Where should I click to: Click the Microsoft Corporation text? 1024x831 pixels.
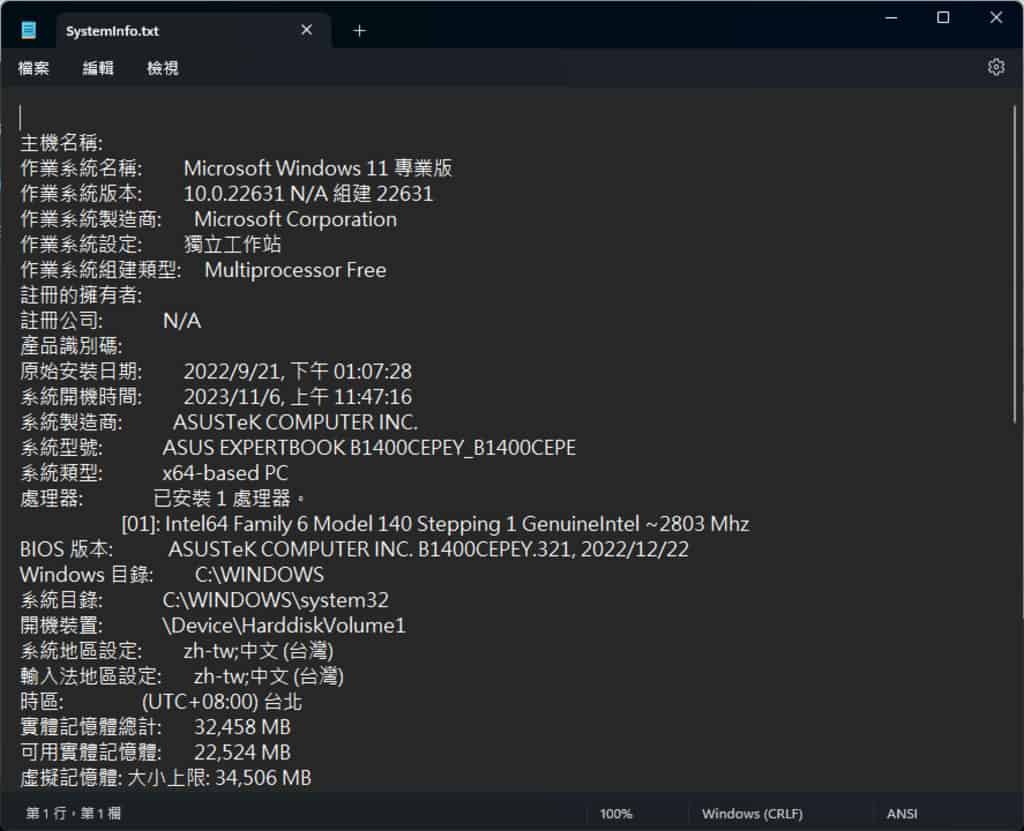click(x=295, y=220)
